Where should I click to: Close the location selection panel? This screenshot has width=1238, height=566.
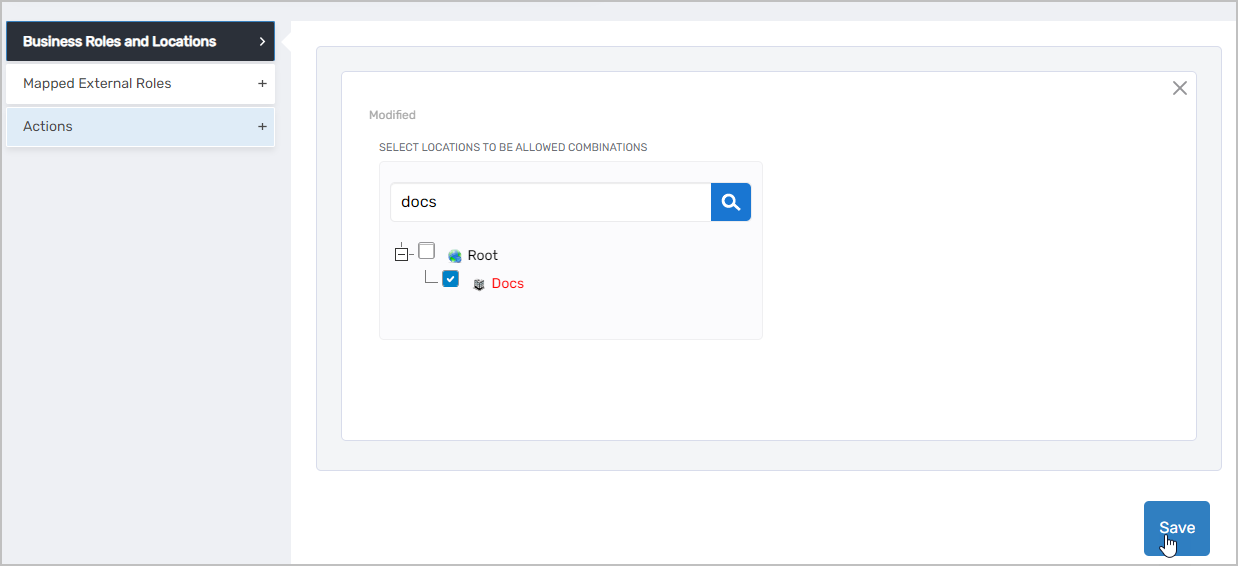click(1179, 88)
